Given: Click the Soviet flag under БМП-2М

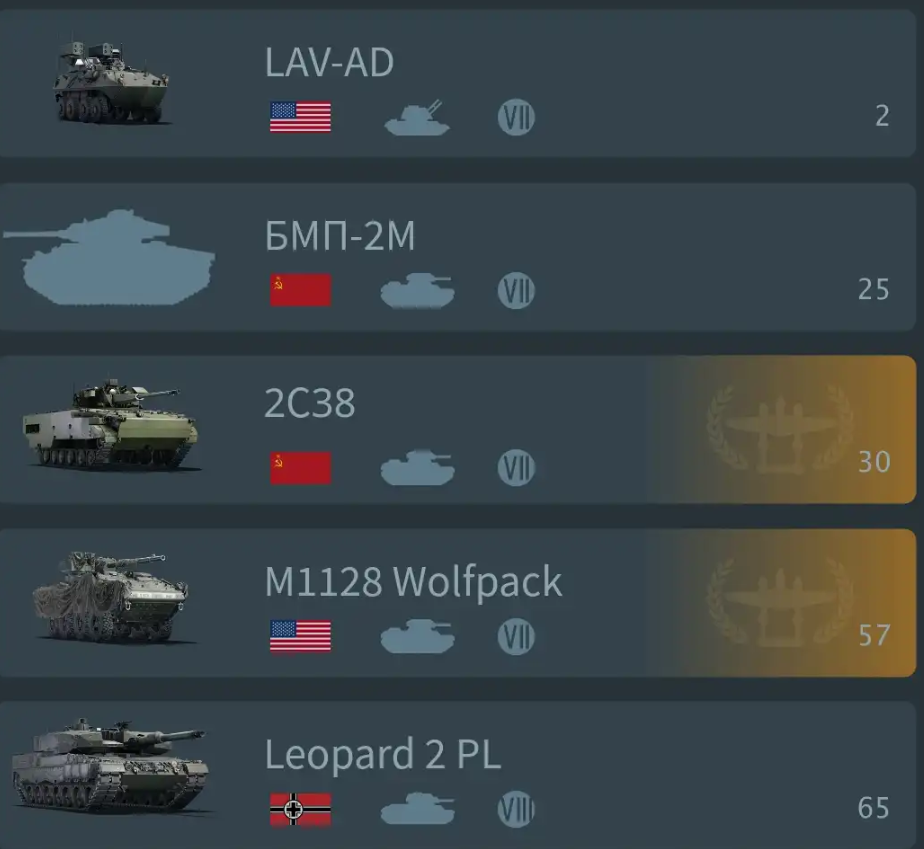Looking at the screenshot, I should pyautogui.click(x=301, y=290).
